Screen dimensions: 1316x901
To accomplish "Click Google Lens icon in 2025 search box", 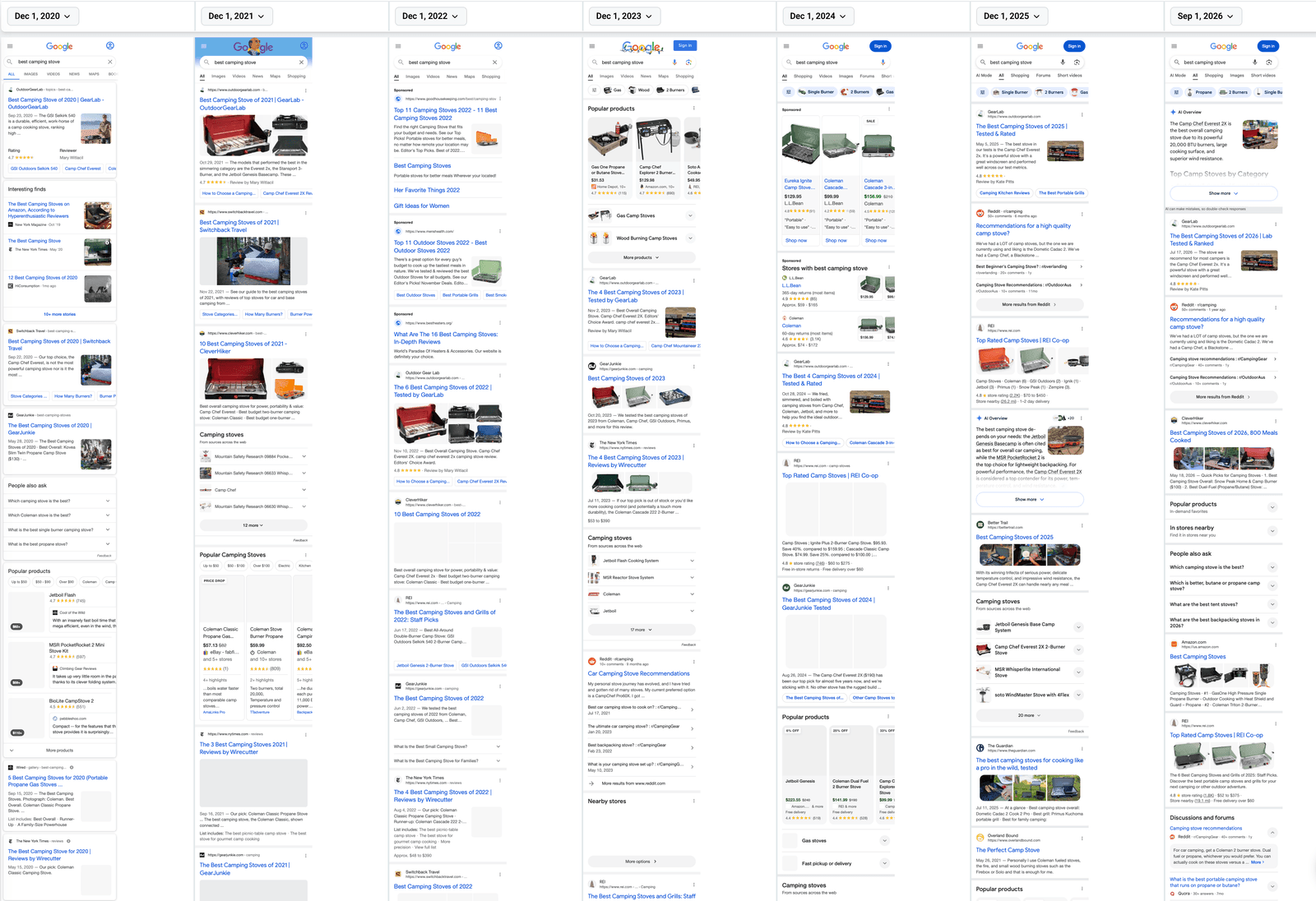I will (1077, 62).
